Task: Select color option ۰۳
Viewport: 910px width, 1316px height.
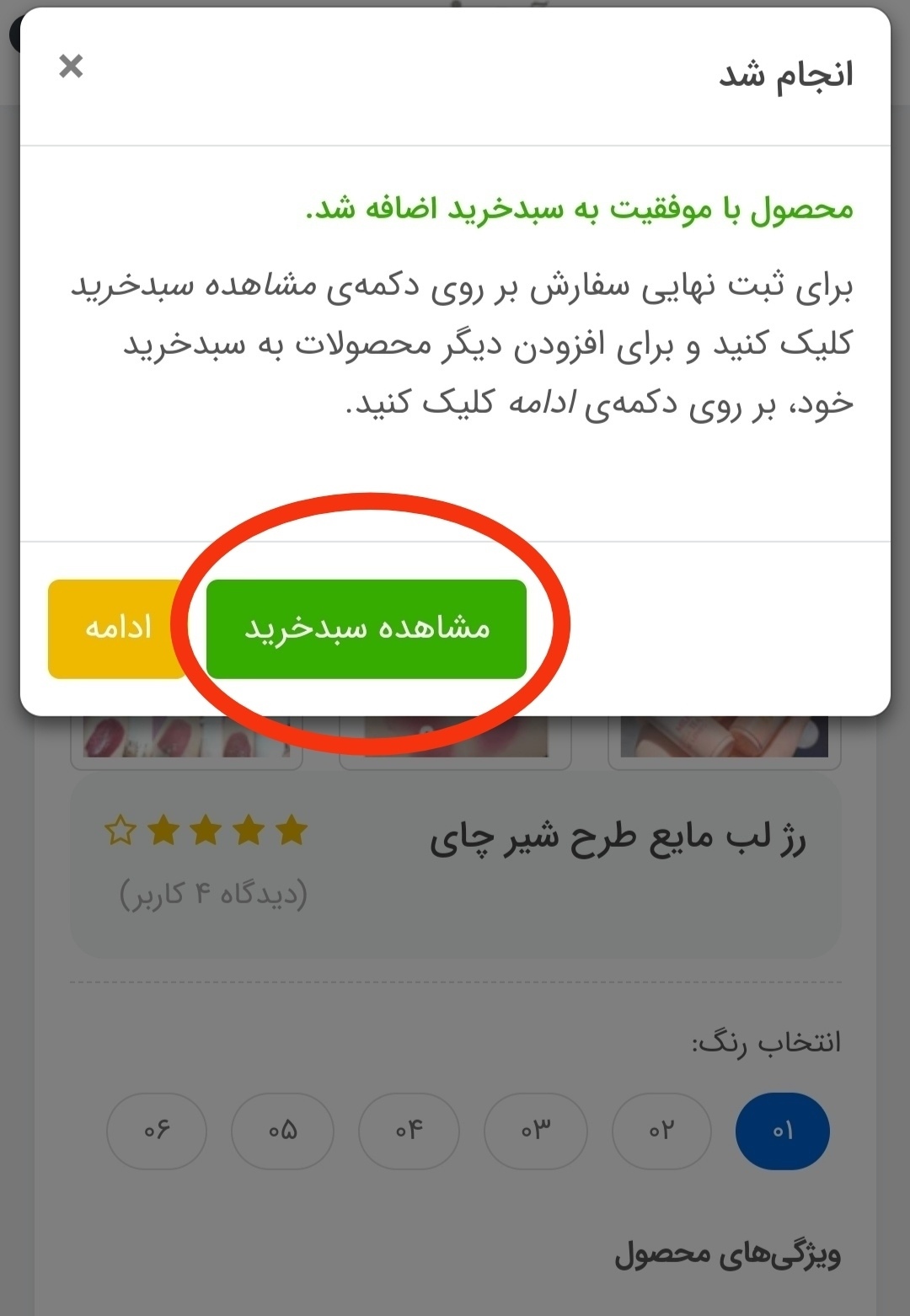Action: tap(536, 1131)
